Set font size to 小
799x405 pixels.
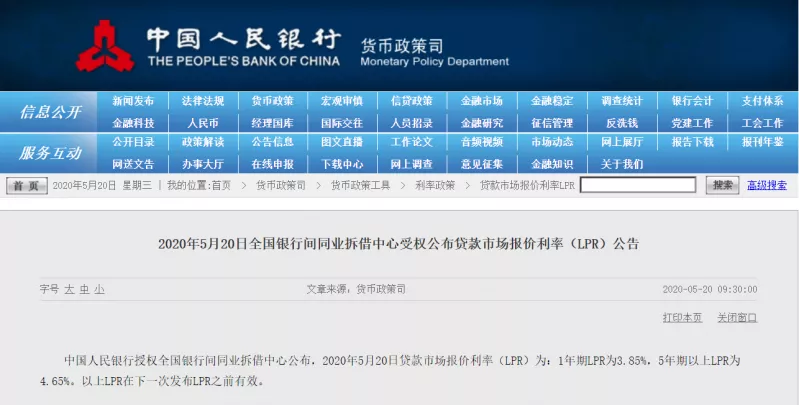tap(99, 289)
